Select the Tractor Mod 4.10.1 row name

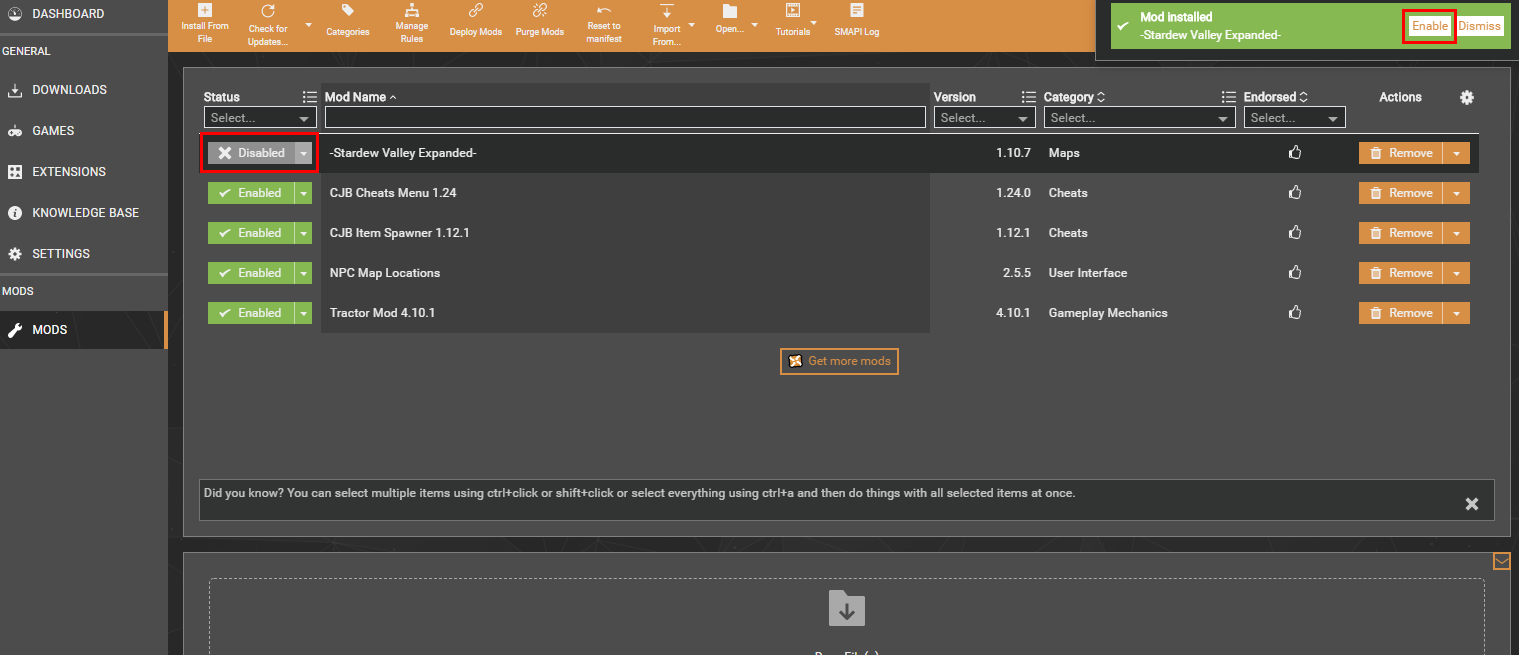tap(382, 313)
